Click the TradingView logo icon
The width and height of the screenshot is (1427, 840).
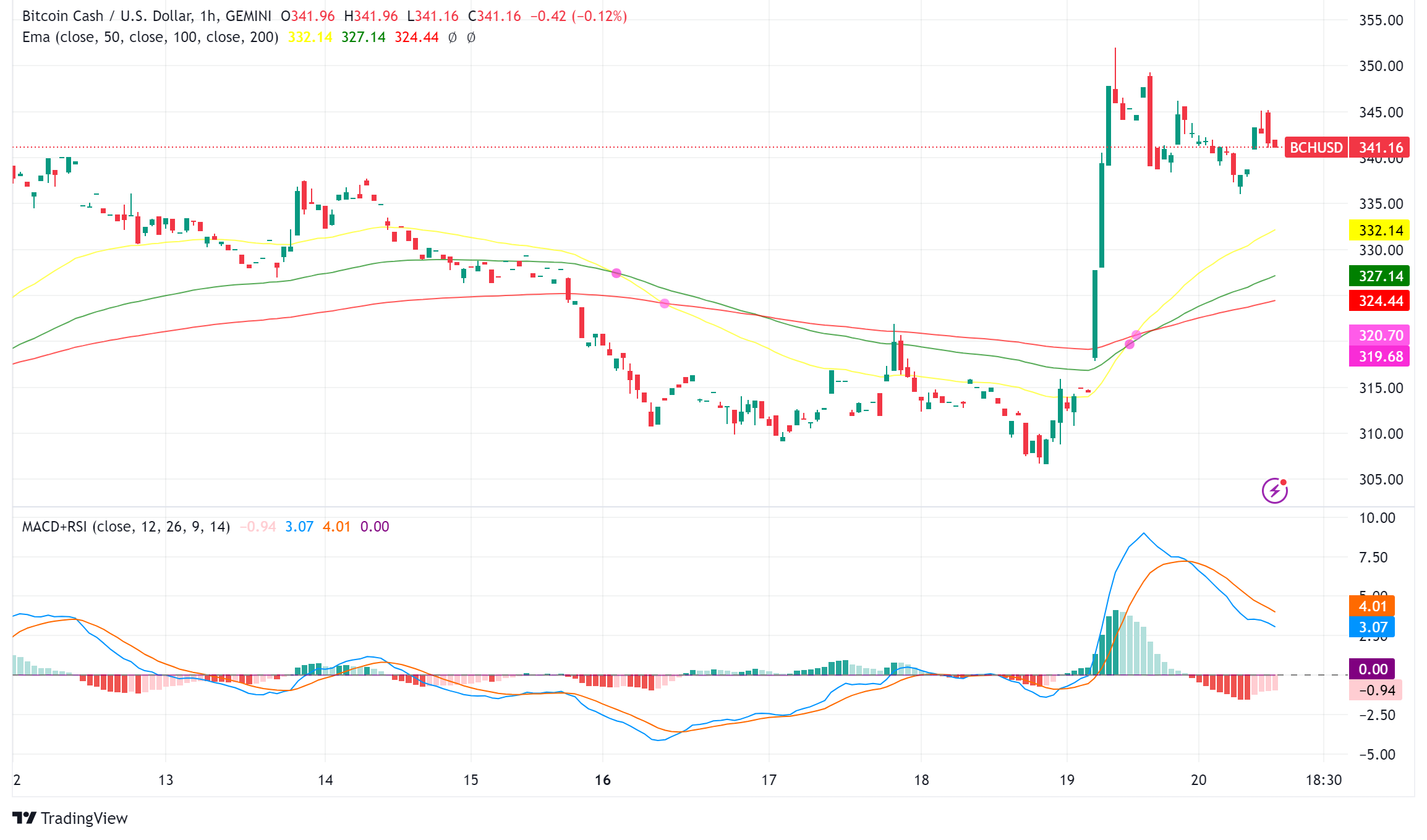point(24,818)
